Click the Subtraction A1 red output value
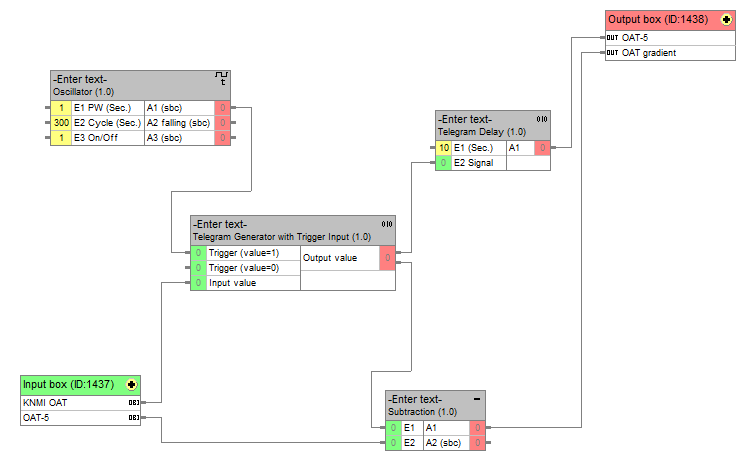 (477, 428)
